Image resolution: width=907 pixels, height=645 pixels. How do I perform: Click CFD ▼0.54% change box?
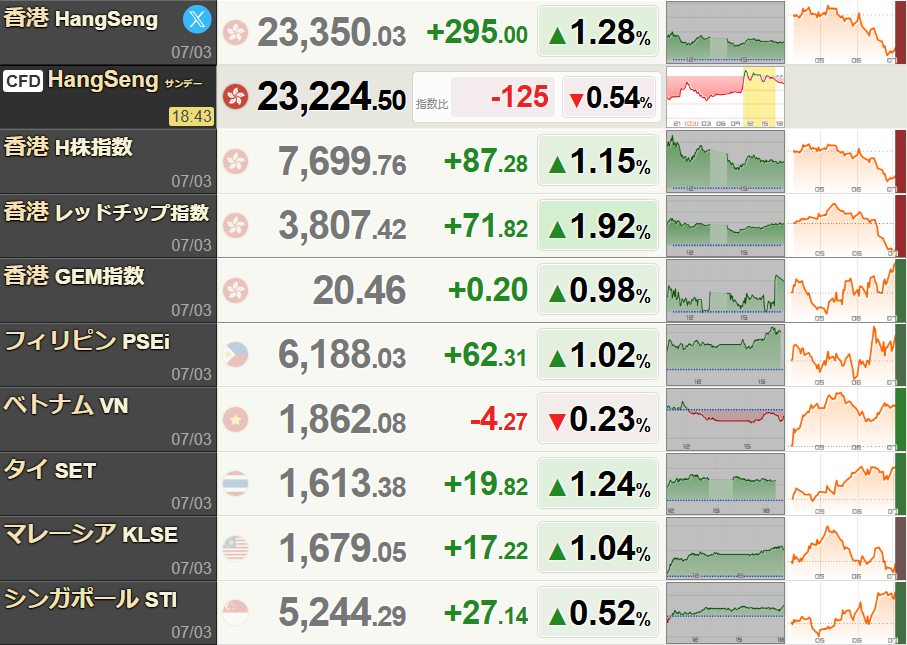611,97
